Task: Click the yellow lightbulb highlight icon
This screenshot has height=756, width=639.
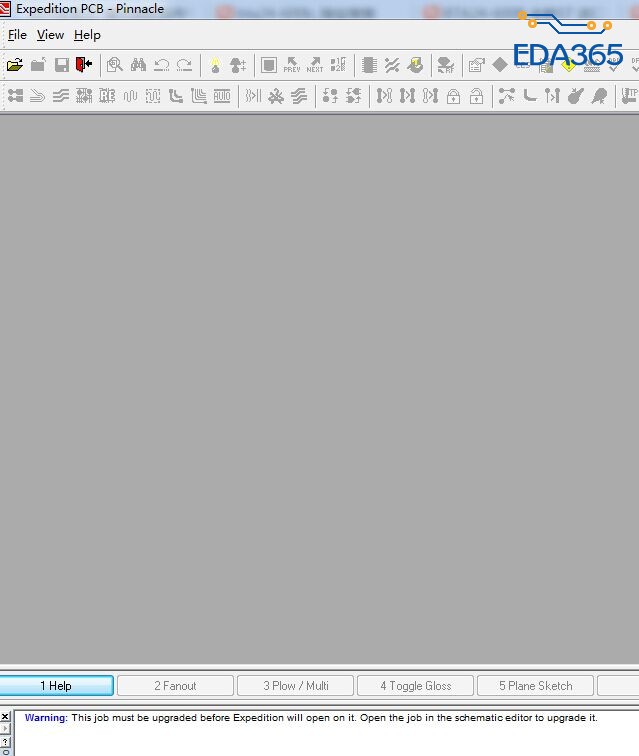Action: 215,65
